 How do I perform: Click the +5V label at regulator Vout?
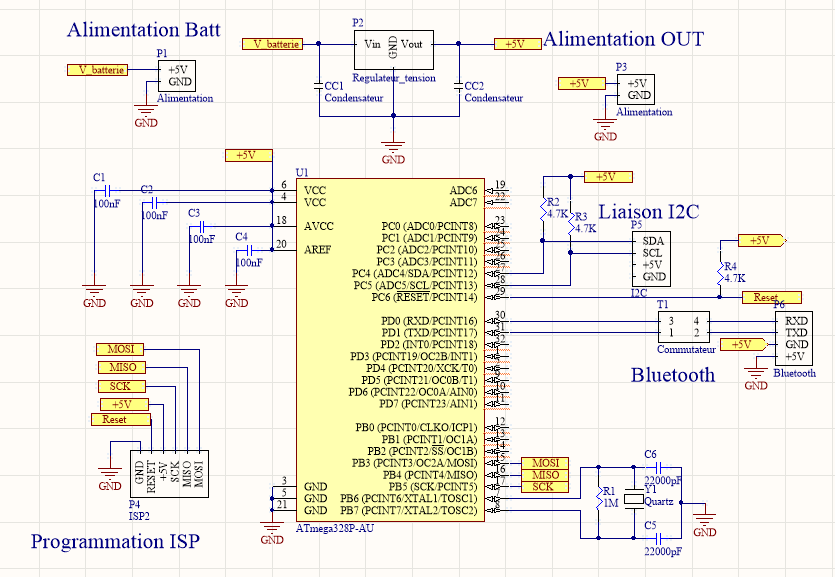pyautogui.click(x=515, y=44)
